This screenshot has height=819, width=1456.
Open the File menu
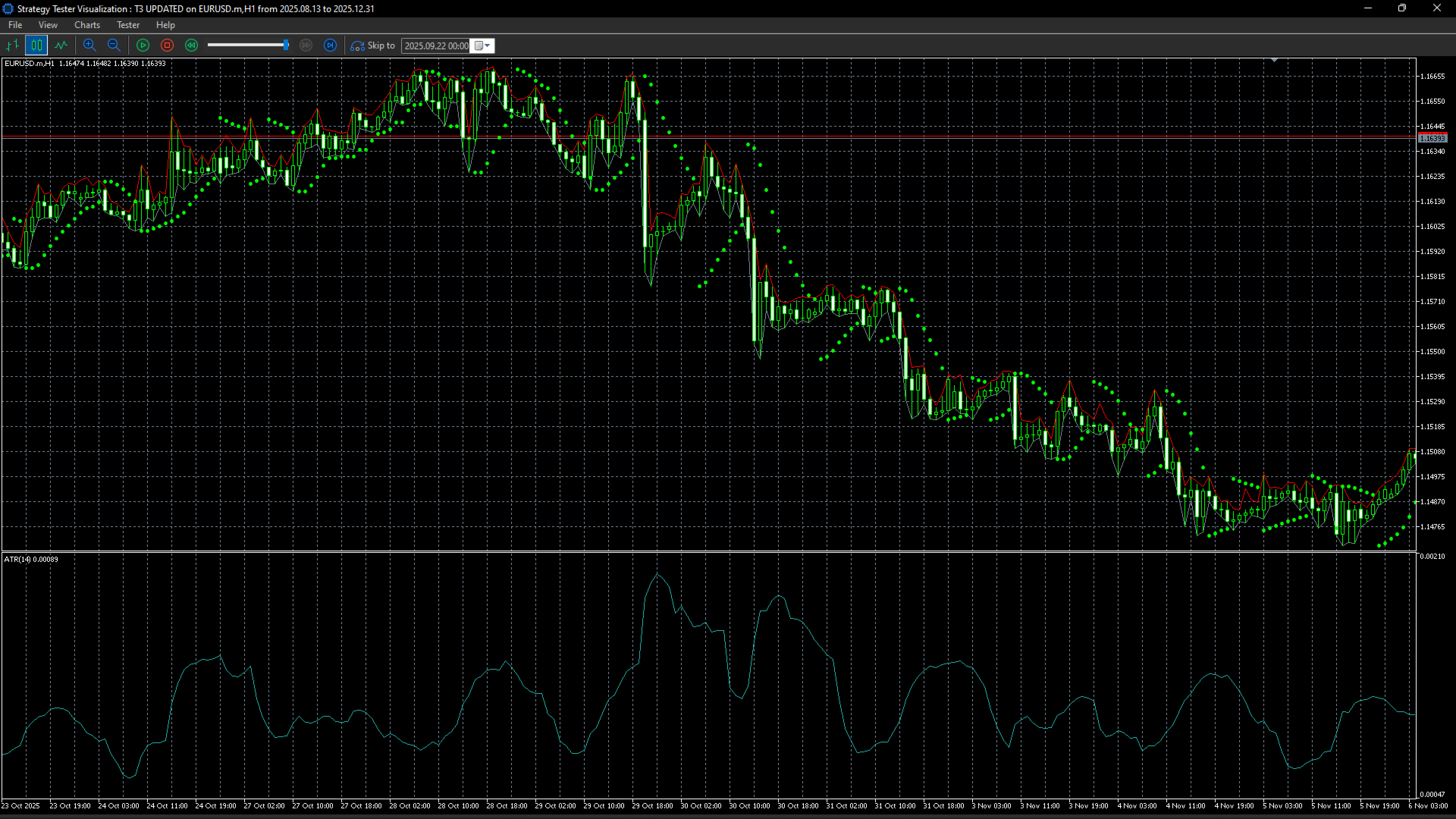(x=15, y=25)
